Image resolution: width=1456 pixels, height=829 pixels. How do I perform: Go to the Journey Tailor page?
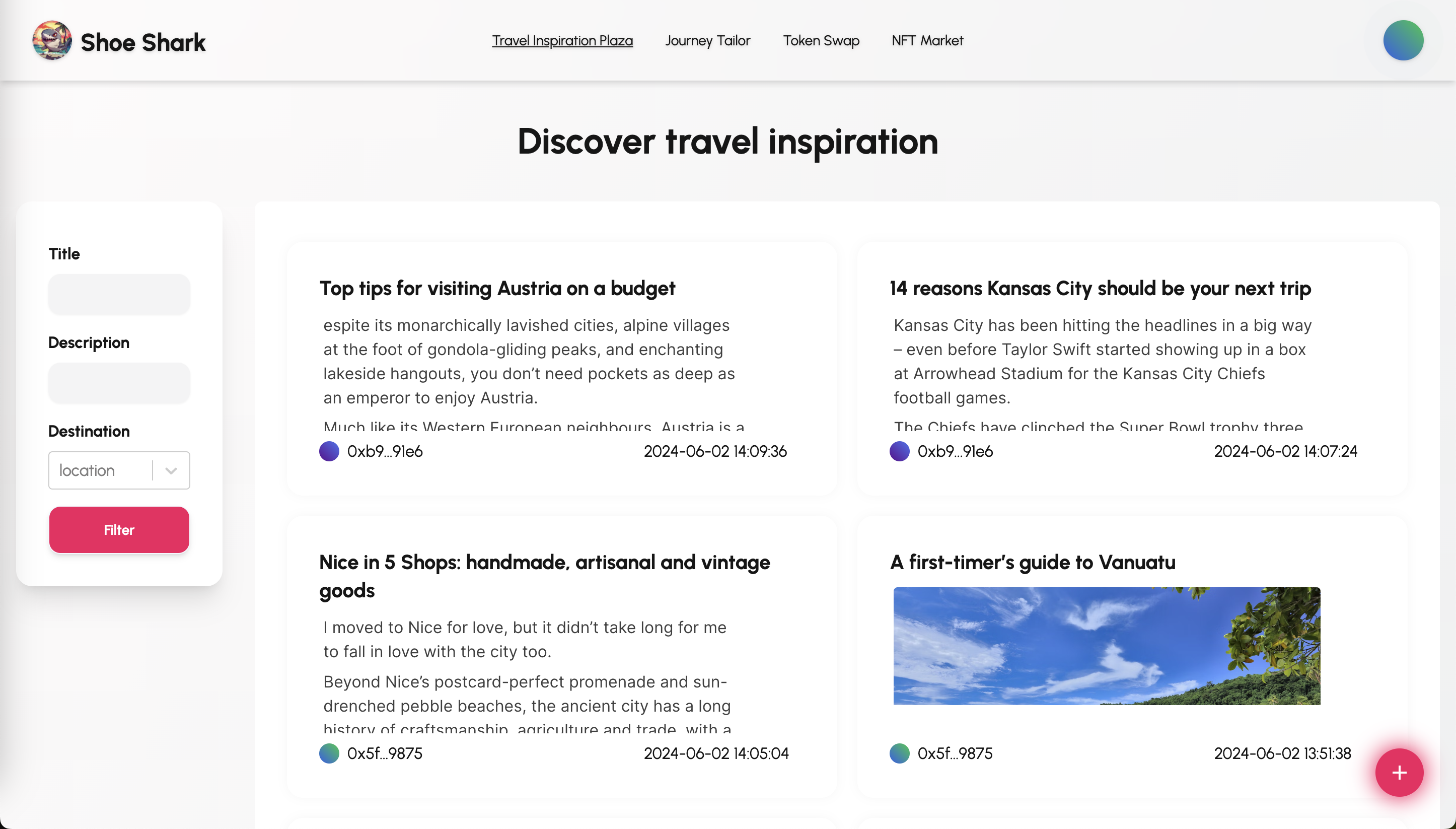(x=707, y=41)
